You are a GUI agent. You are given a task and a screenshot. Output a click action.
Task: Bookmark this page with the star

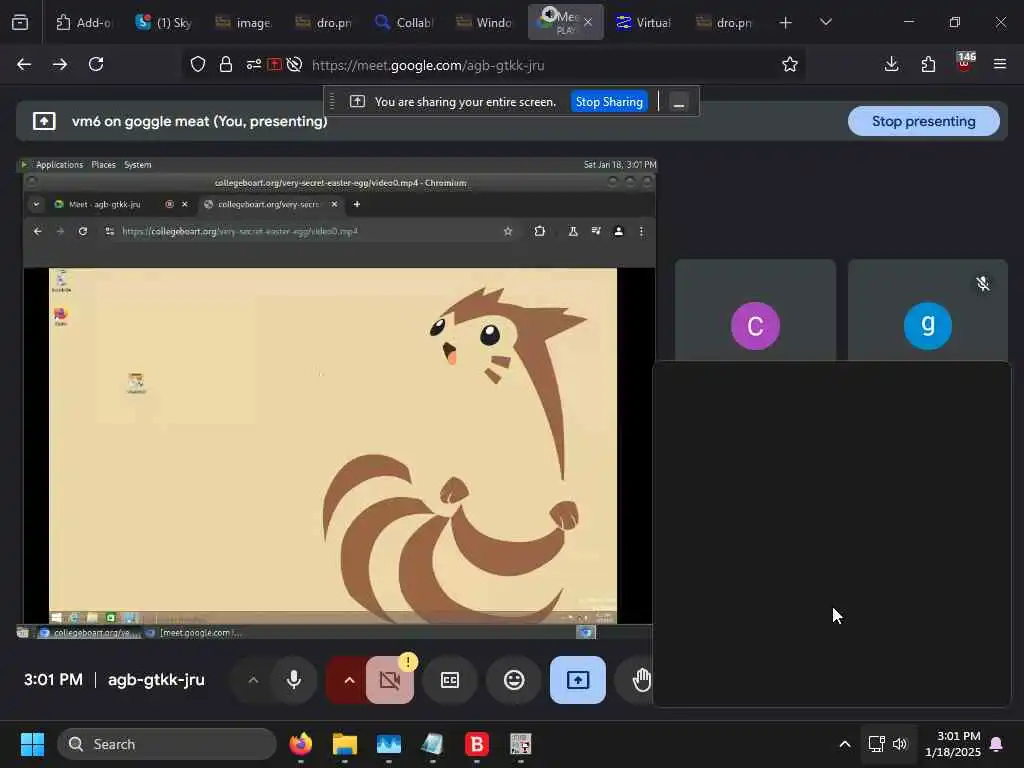790,64
